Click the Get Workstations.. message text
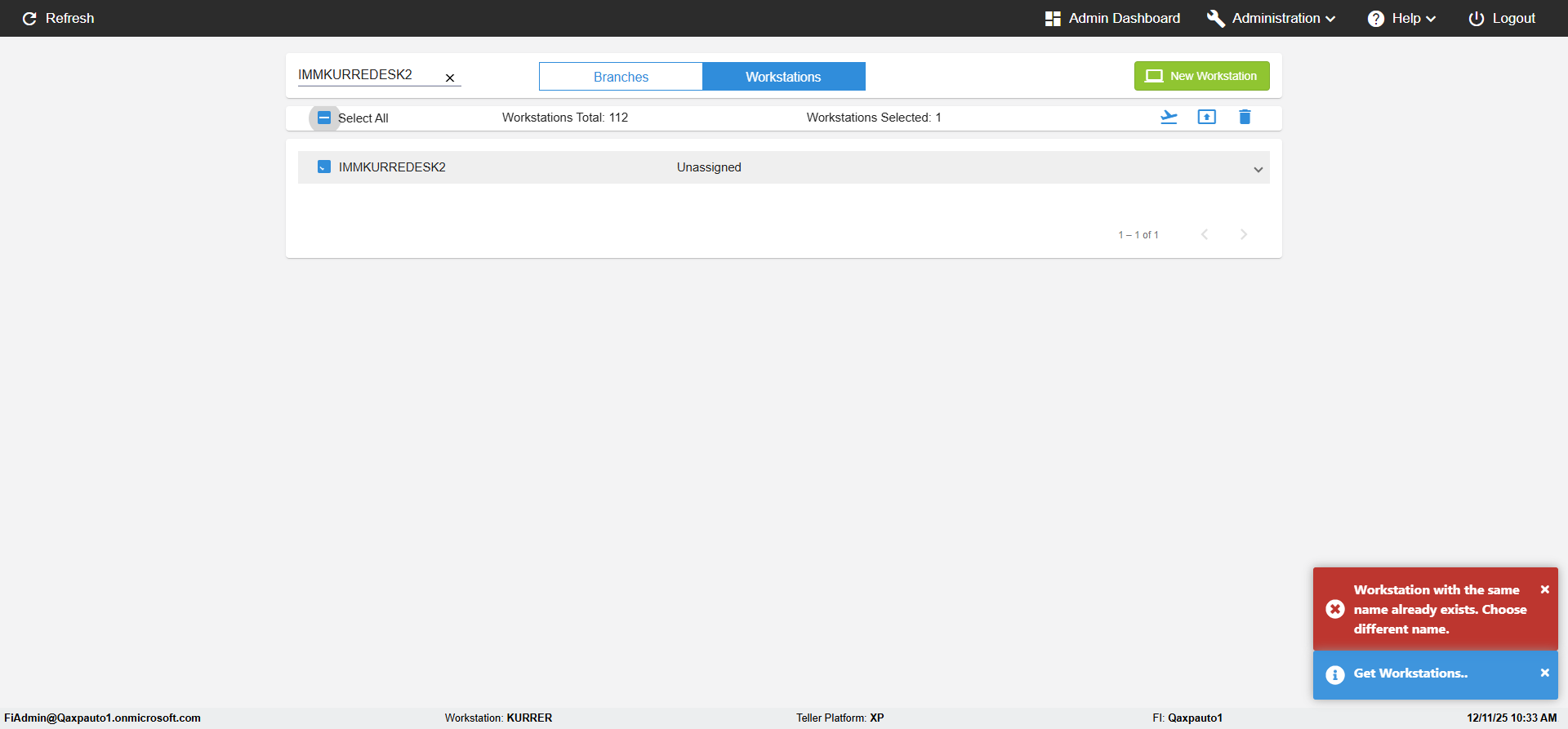Viewport: 1568px width, 729px height. [1410, 673]
